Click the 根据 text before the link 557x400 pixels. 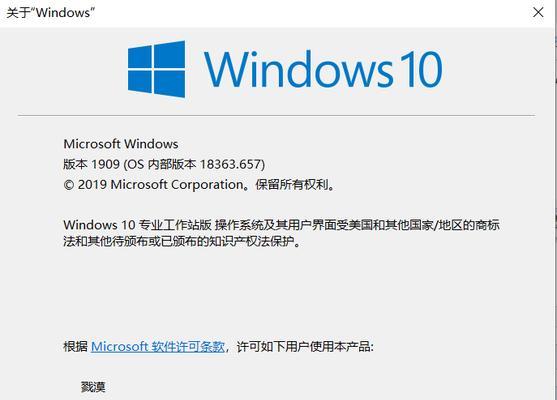75,346
